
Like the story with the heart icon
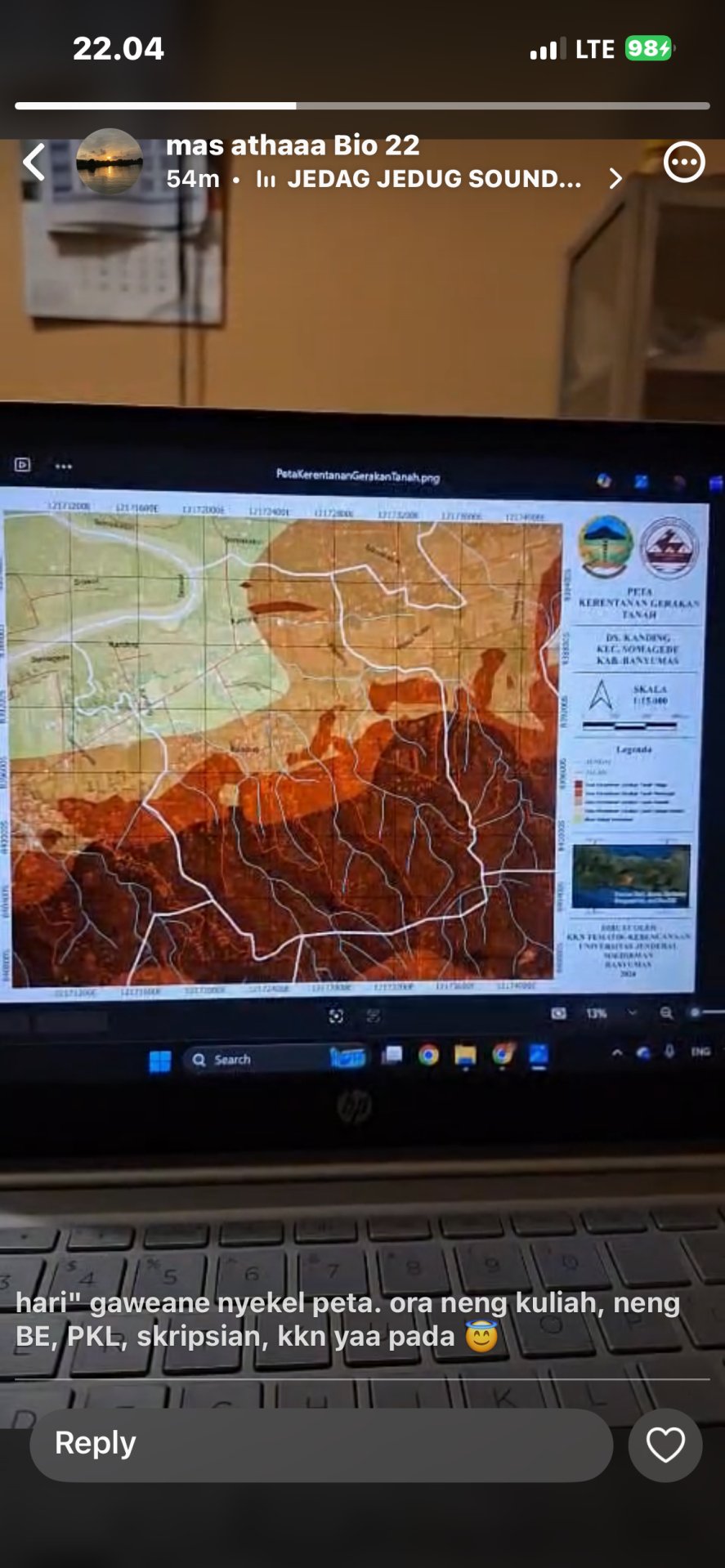tap(665, 1445)
